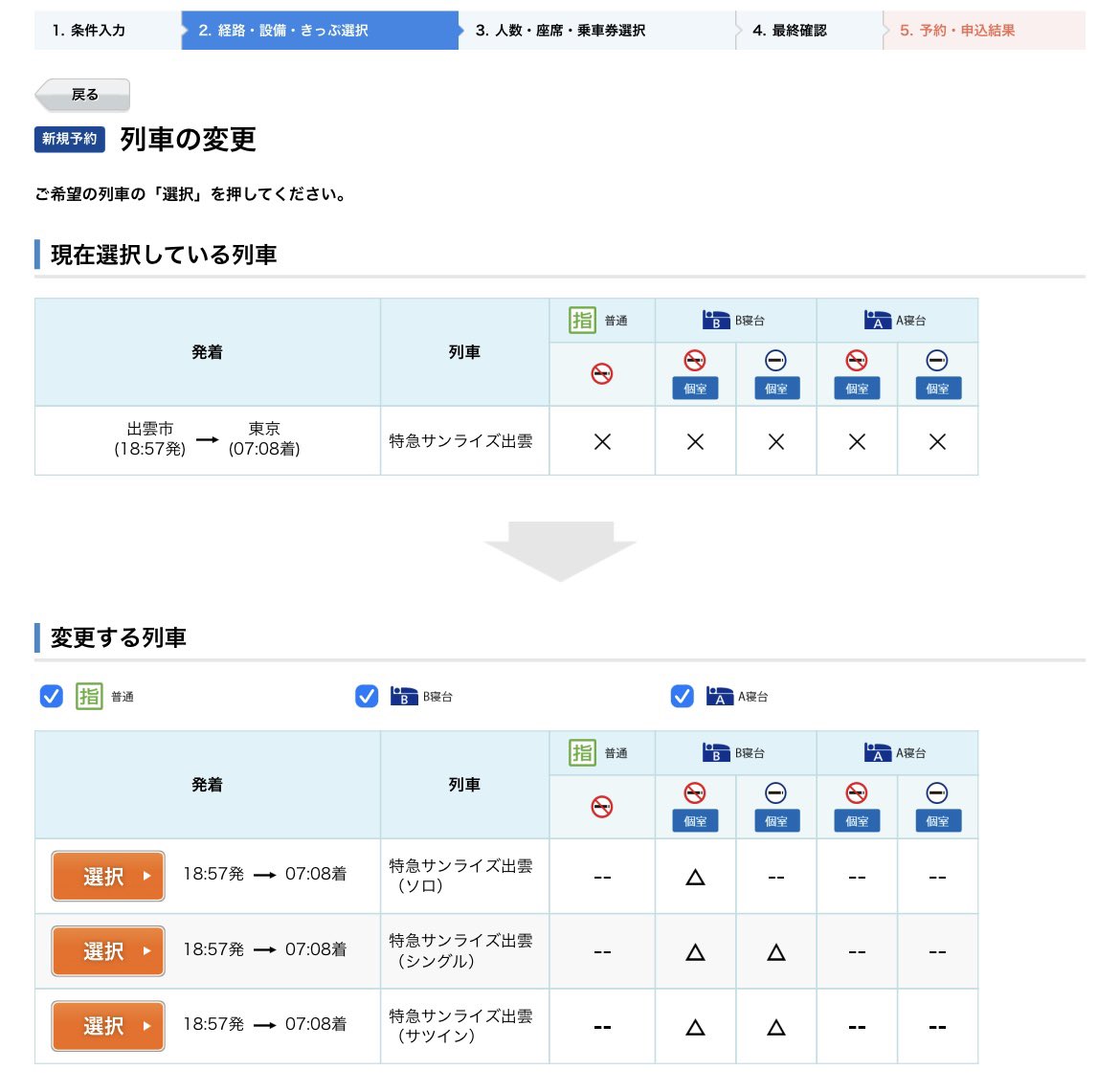Image resolution: width=1120 pixels, height=1092 pixels.
Task: Open step 5. 予約・申込結果
Action: (x=984, y=30)
